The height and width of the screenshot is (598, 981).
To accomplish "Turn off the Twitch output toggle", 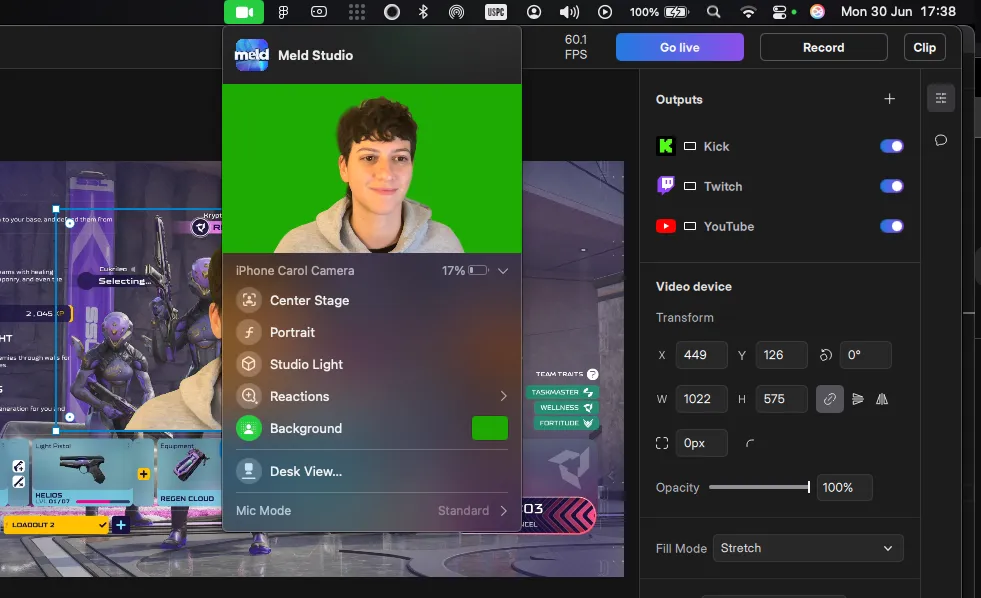I will tap(891, 186).
